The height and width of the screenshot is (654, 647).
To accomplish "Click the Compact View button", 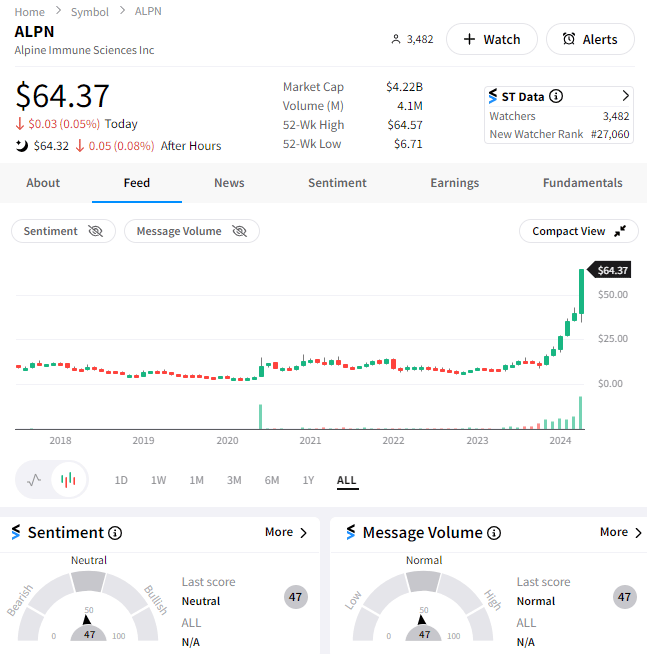I will pos(579,231).
